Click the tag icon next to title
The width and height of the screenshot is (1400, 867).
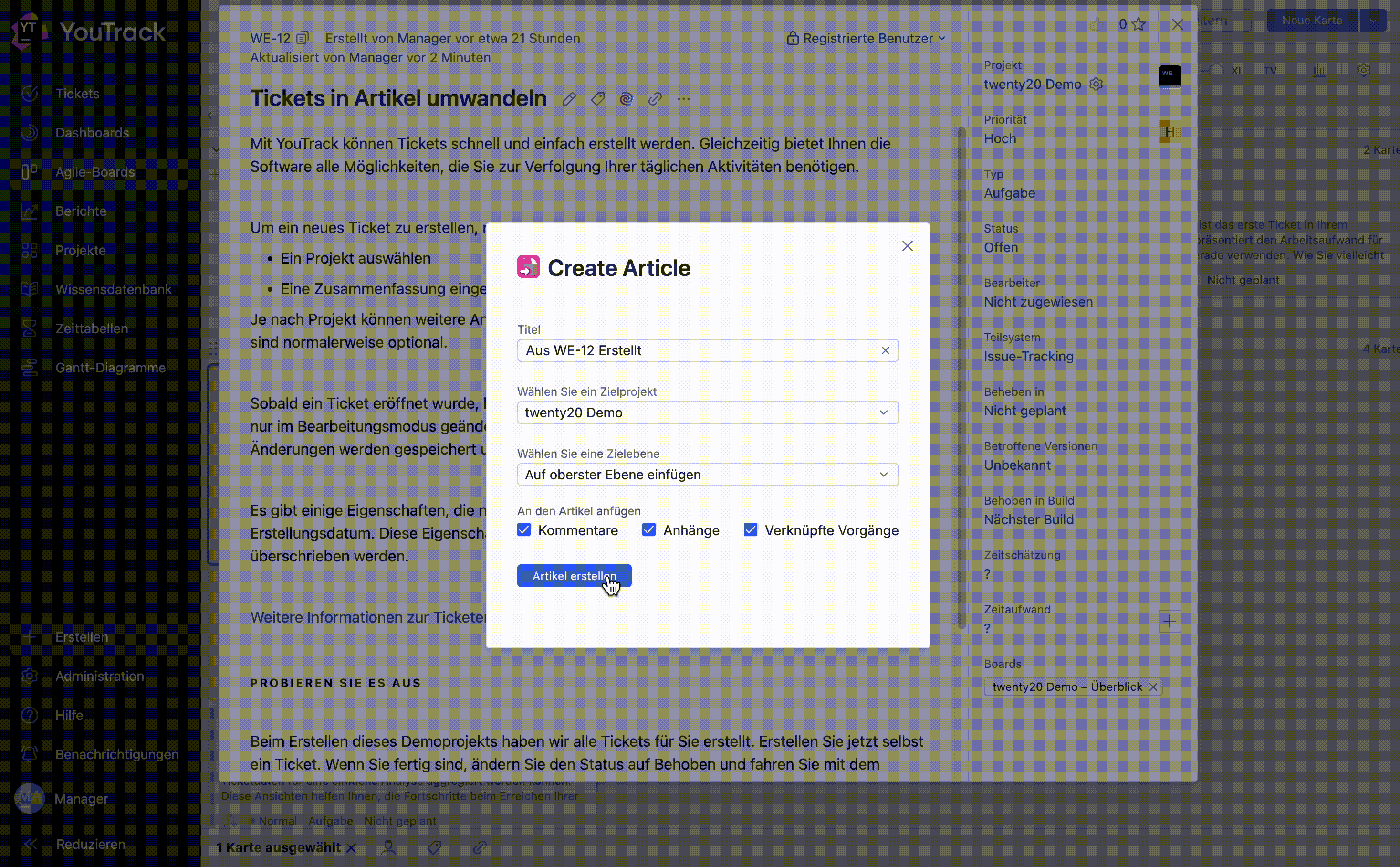coord(598,99)
